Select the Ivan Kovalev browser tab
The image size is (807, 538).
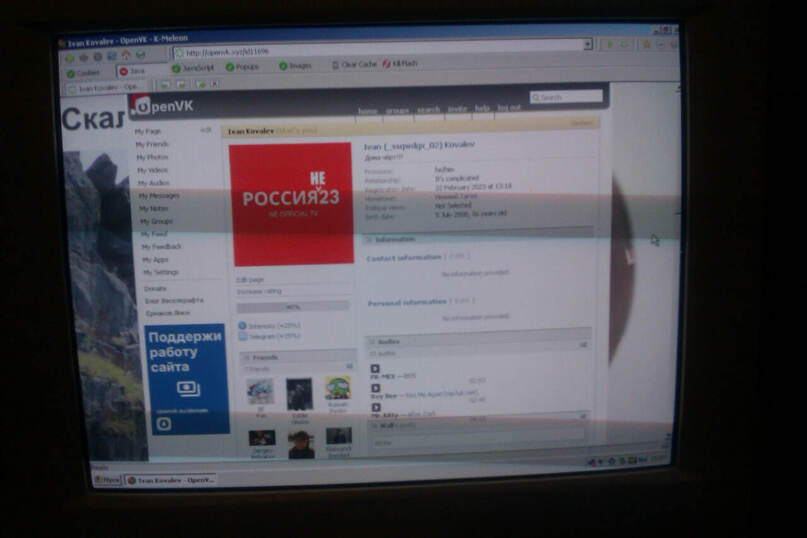pos(107,88)
